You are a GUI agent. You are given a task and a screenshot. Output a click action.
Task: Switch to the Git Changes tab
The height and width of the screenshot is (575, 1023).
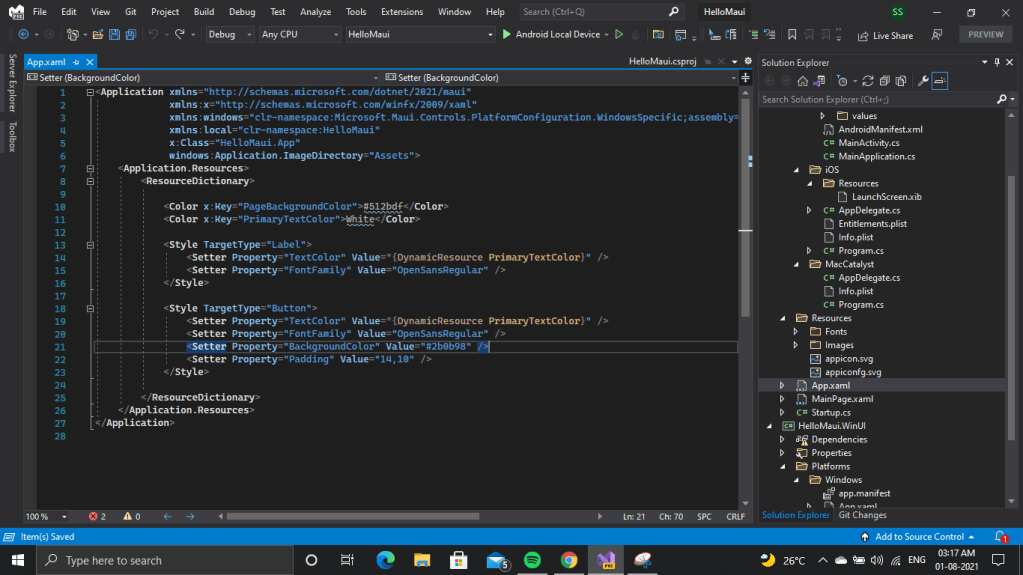(862, 515)
